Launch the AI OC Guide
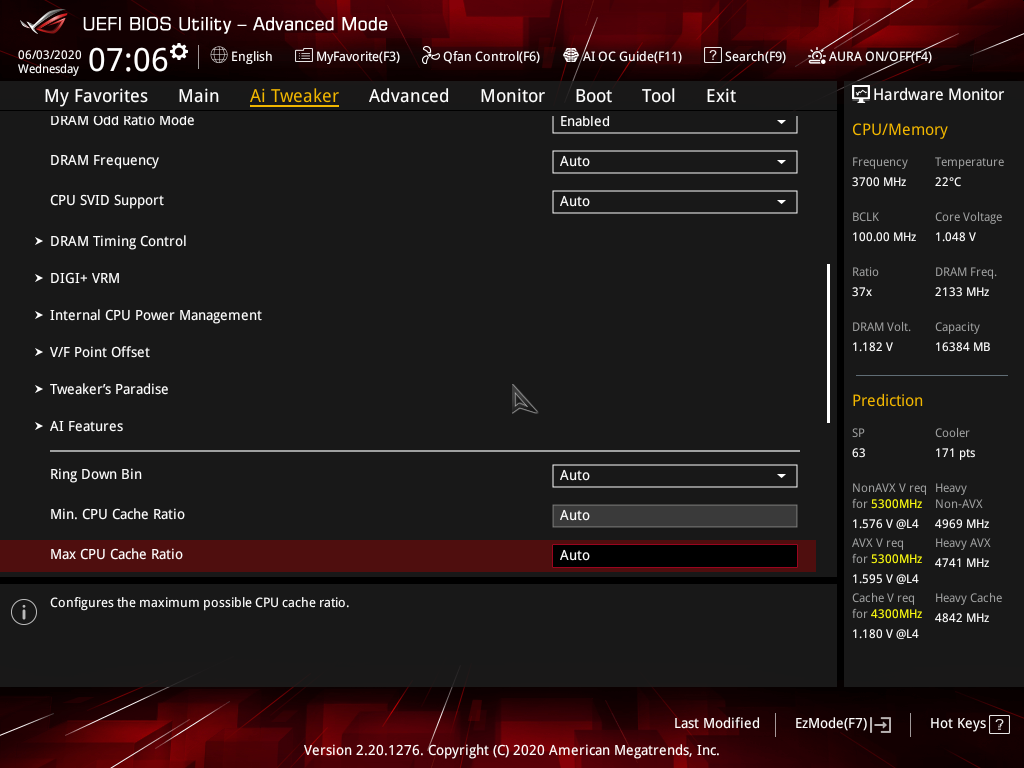This screenshot has height=768, width=1024. pos(622,56)
